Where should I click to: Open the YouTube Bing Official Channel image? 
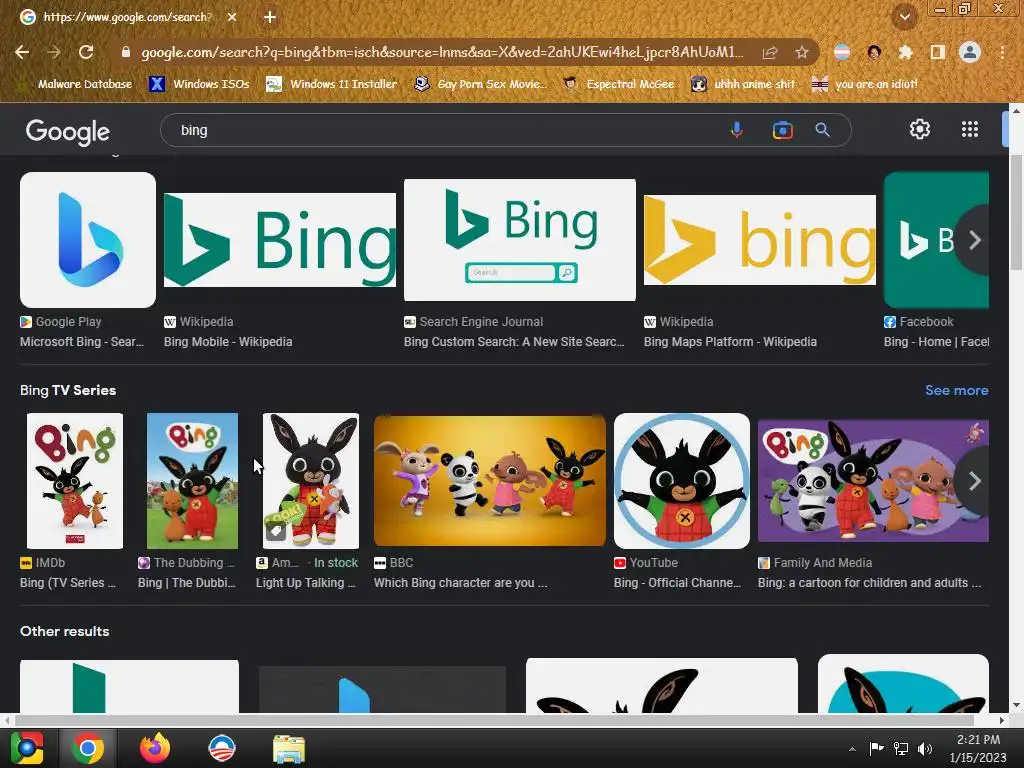[682, 481]
